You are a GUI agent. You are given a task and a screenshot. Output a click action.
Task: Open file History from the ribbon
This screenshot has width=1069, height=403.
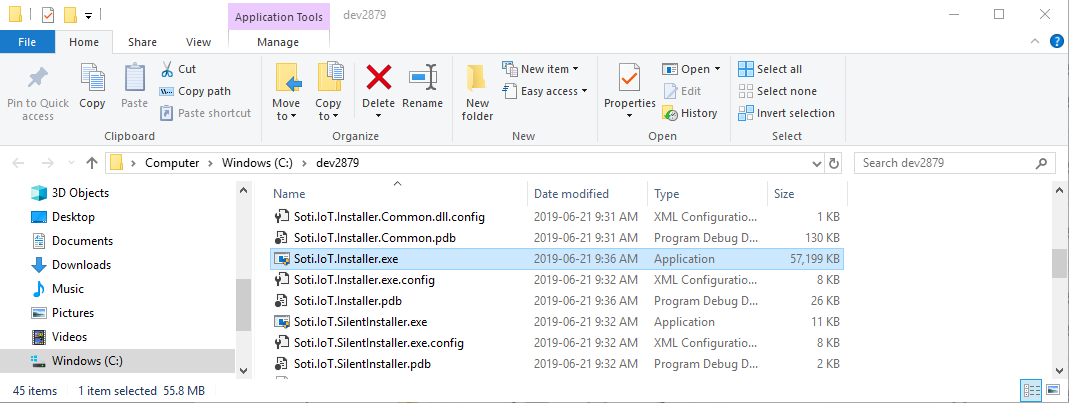690,113
